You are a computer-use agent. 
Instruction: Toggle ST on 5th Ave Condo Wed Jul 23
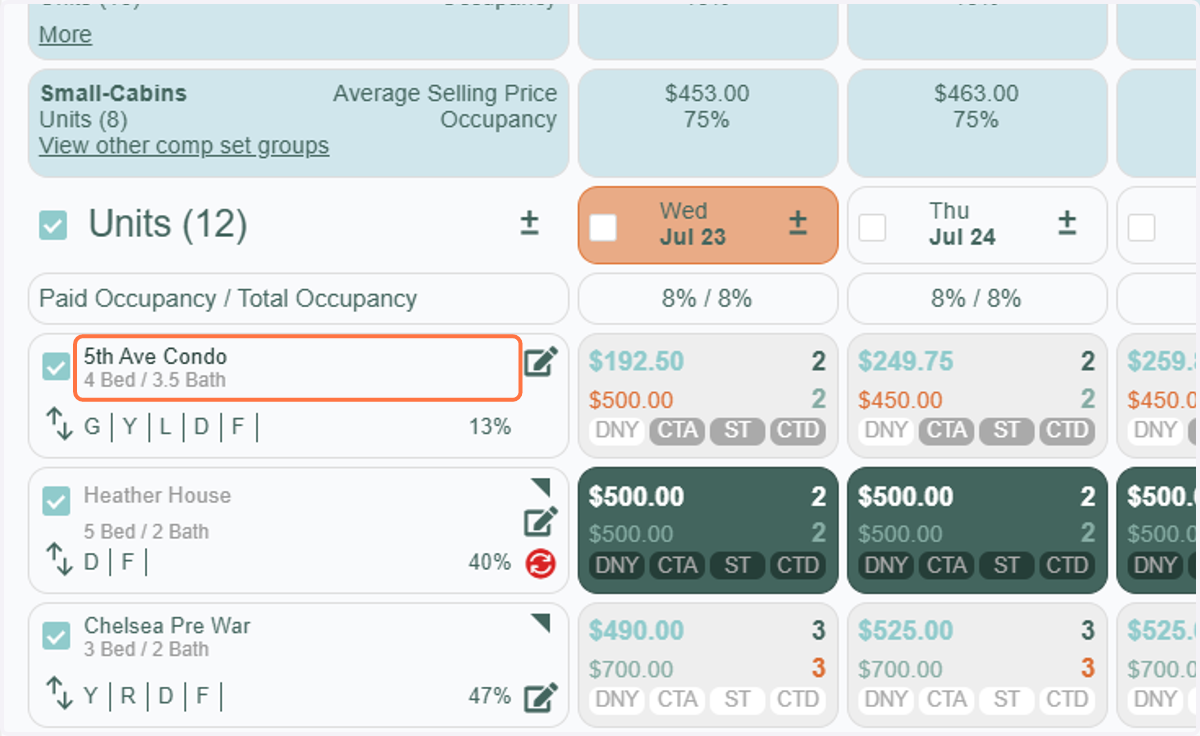(737, 431)
